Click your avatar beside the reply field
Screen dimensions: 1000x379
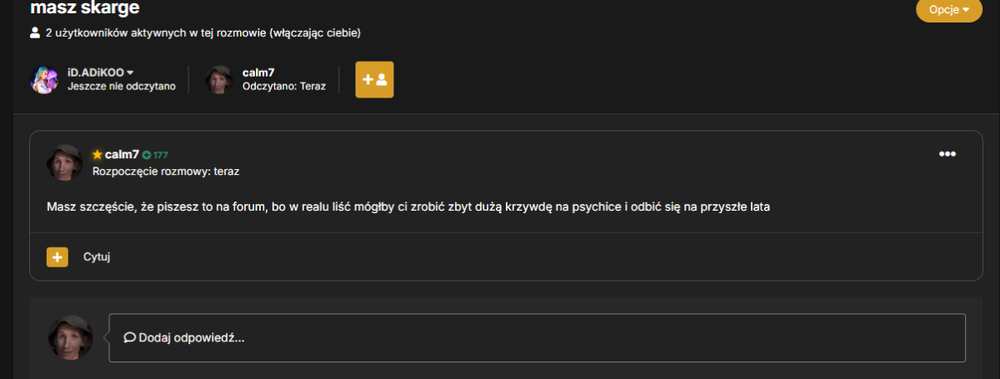71,337
